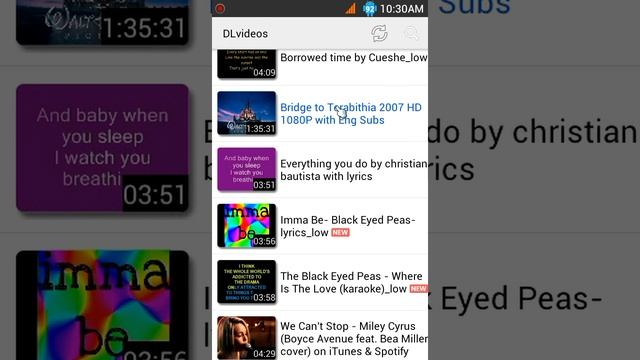Open Where Is The Love (karaoke)_low
The width and height of the screenshot is (640, 360).
click(x=351, y=282)
